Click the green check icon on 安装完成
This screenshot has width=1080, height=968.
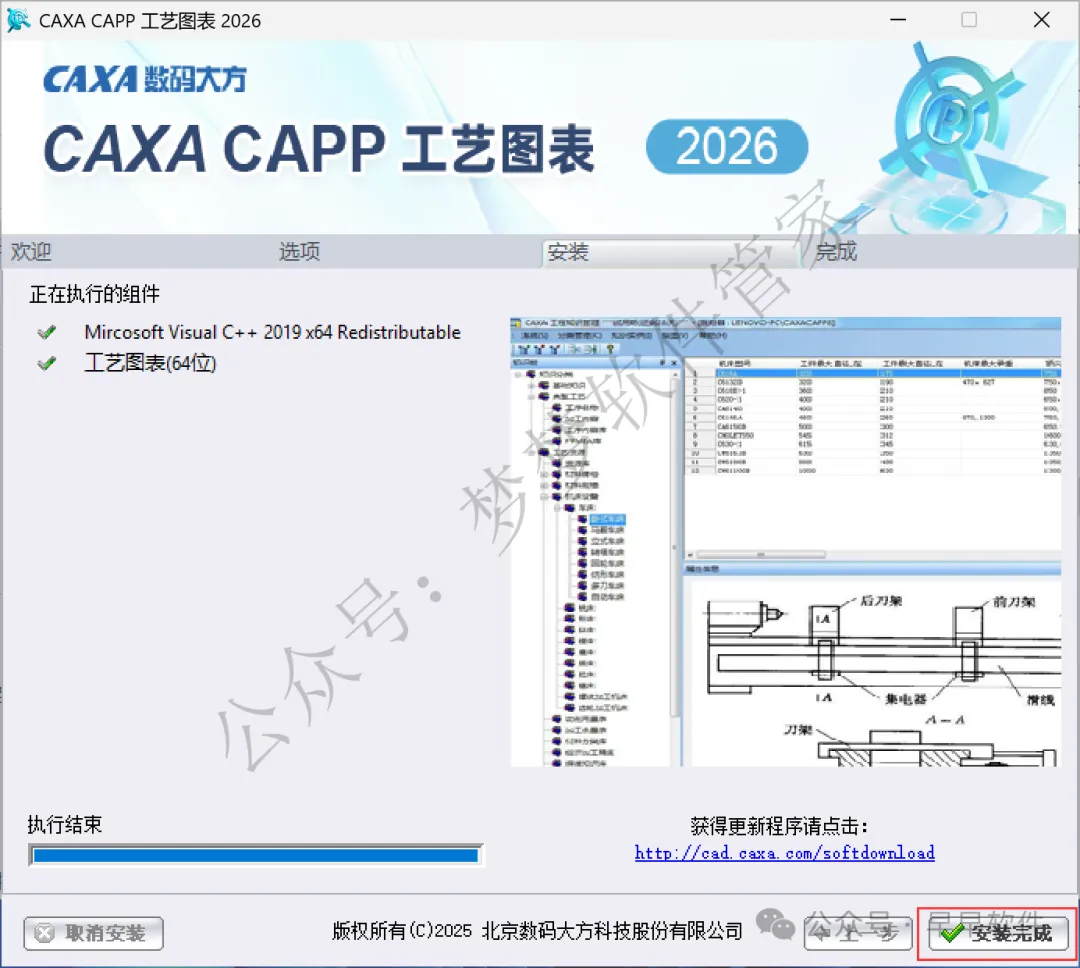tap(952, 934)
